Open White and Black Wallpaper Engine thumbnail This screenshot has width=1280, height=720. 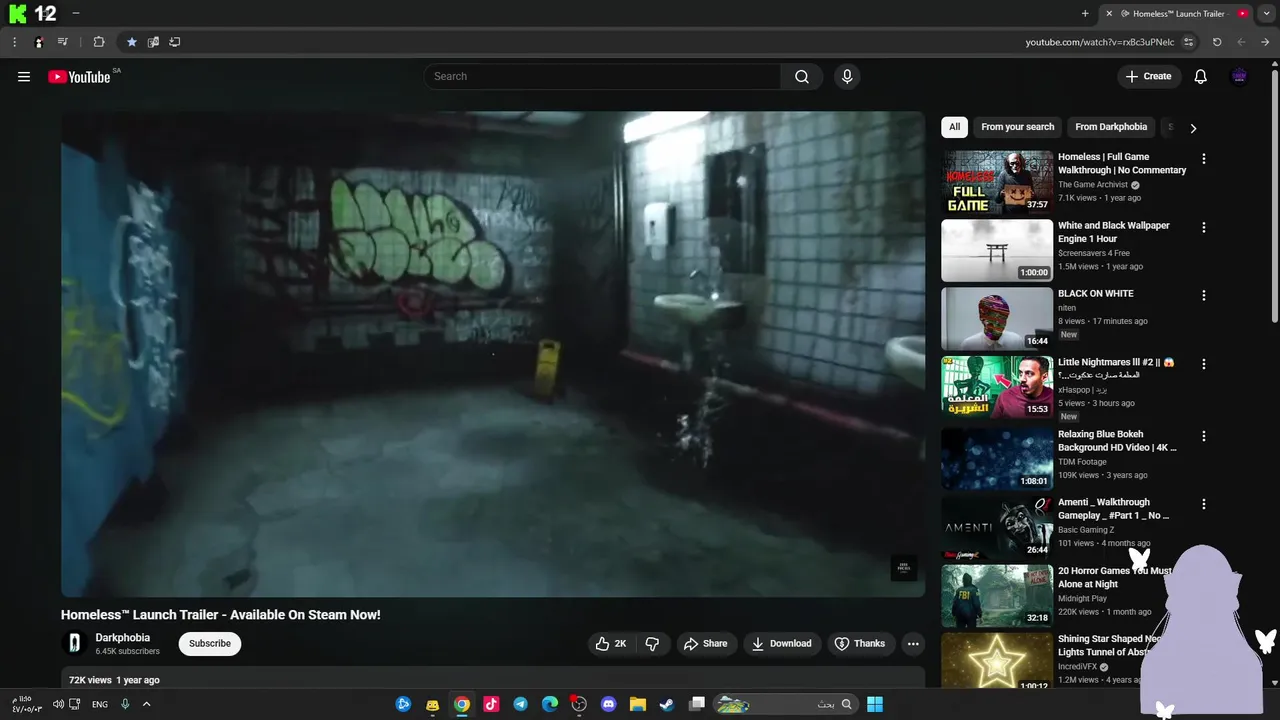tap(997, 251)
